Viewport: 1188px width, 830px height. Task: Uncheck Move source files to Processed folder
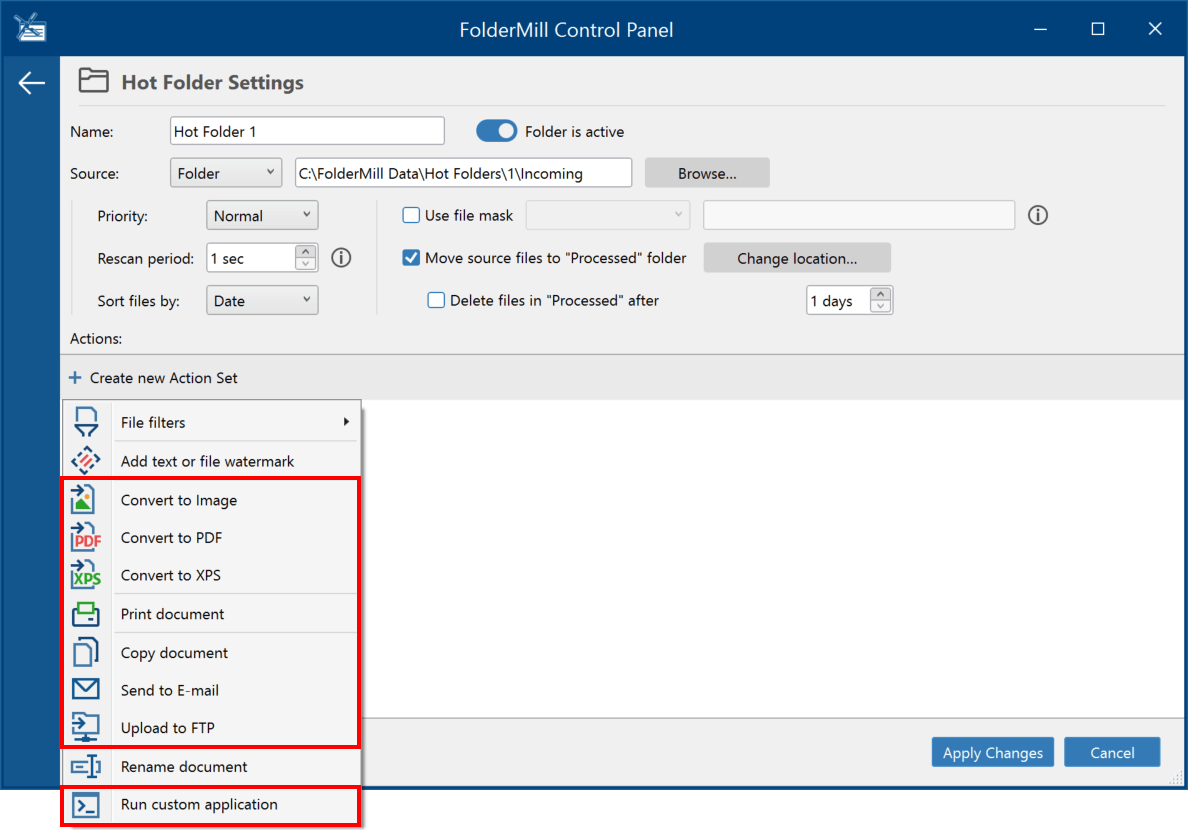click(411, 258)
